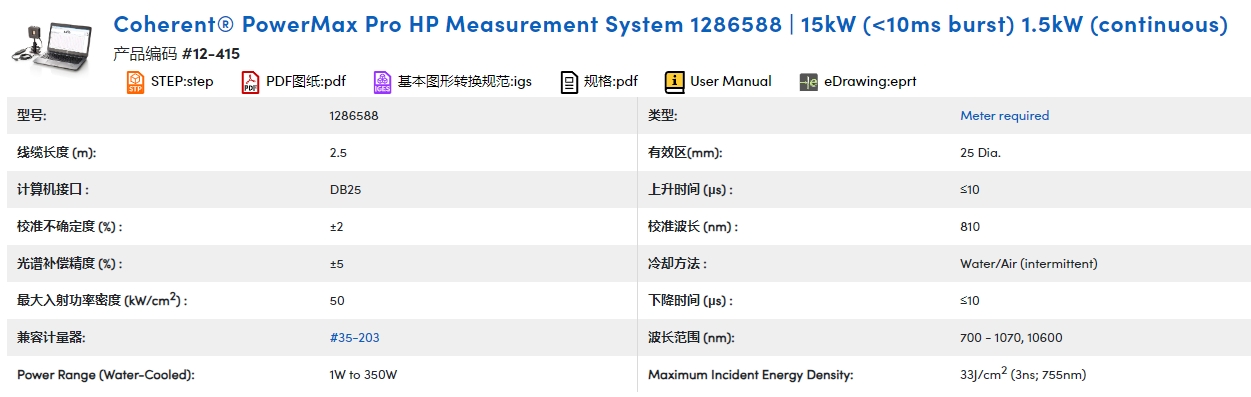Click the 有效区(mm) label
Image resolution: width=1251 pixels, height=397 pixels.
(x=685, y=153)
